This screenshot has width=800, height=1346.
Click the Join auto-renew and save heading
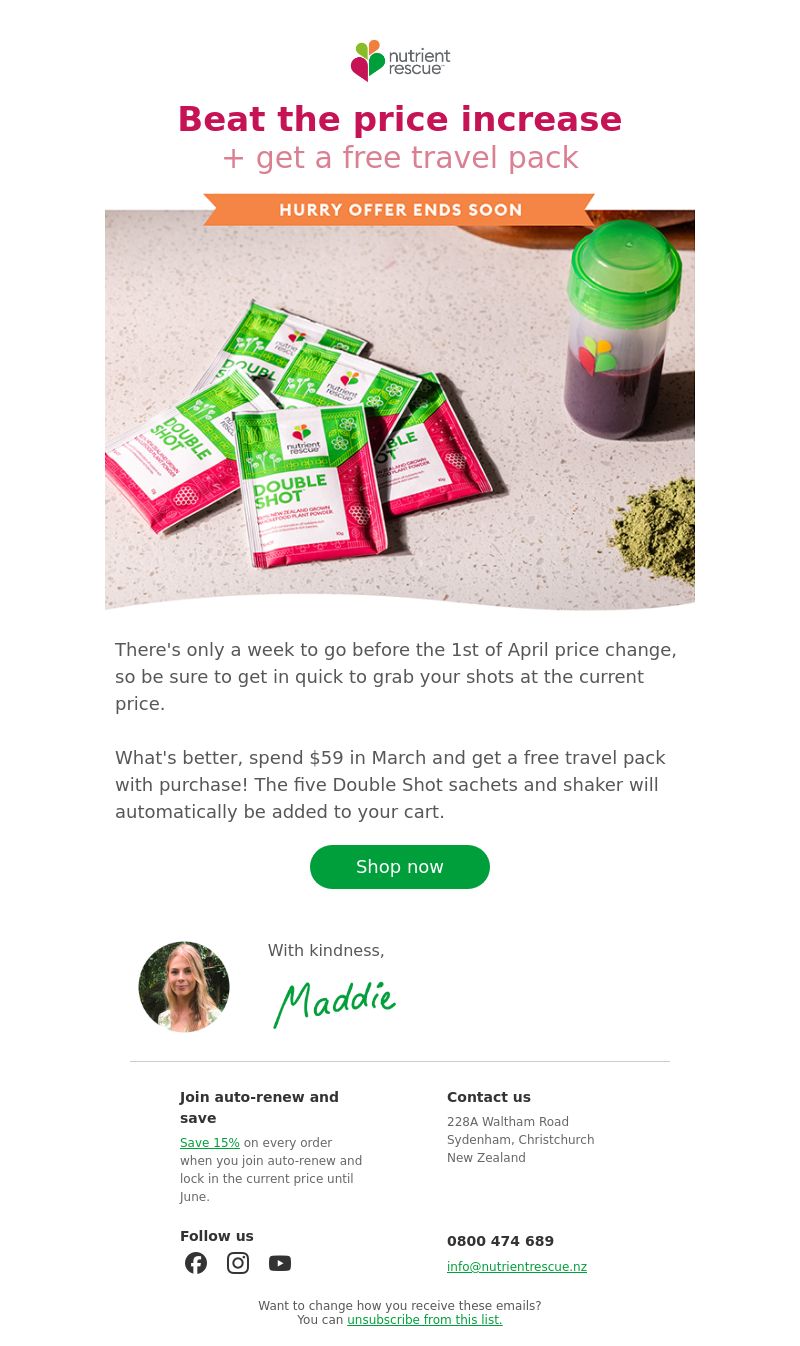[x=259, y=1107]
